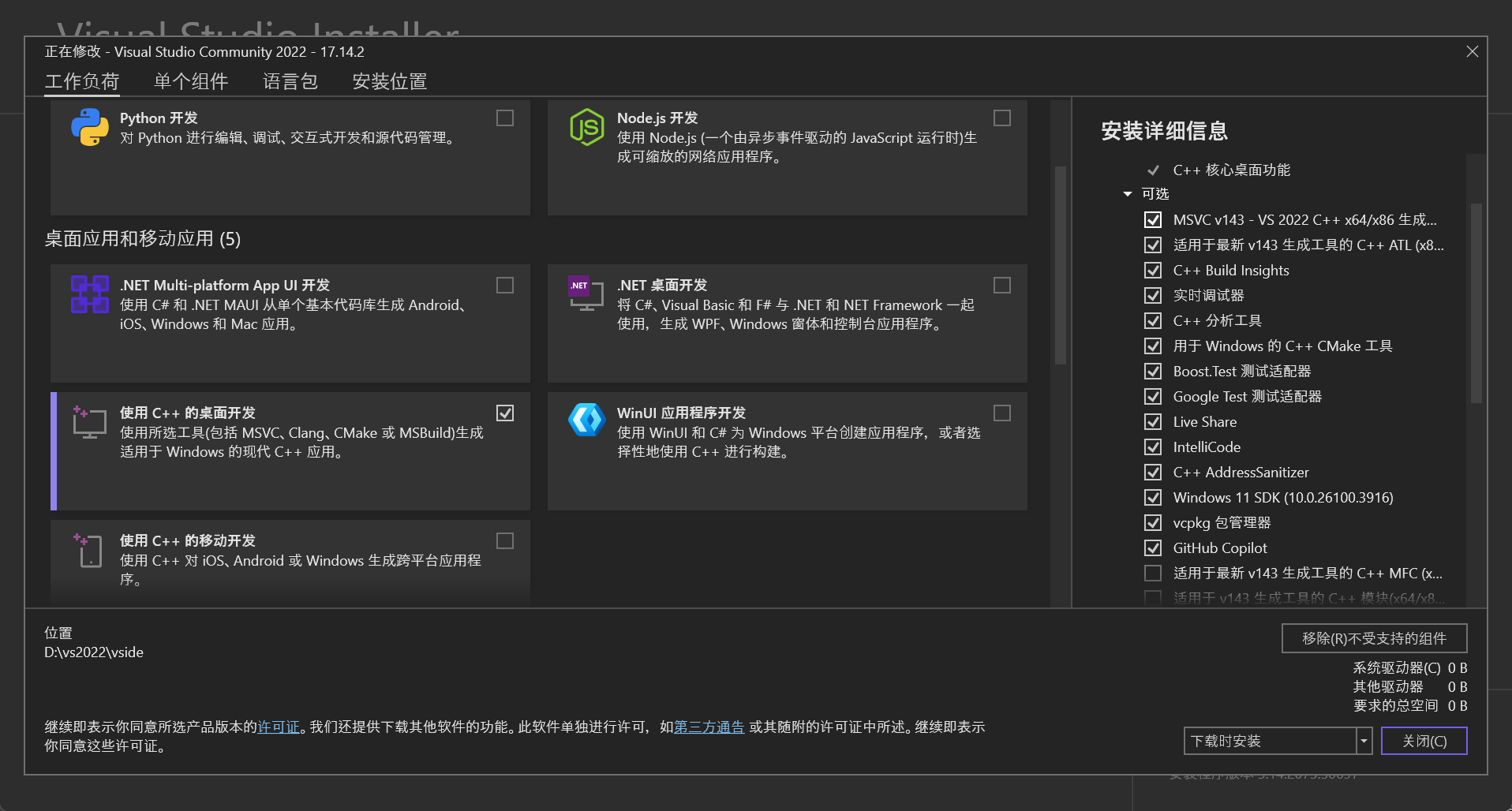This screenshot has width=1512, height=811.
Task: Click the C++ 核心桌面功能 item
Action: point(1232,170)
